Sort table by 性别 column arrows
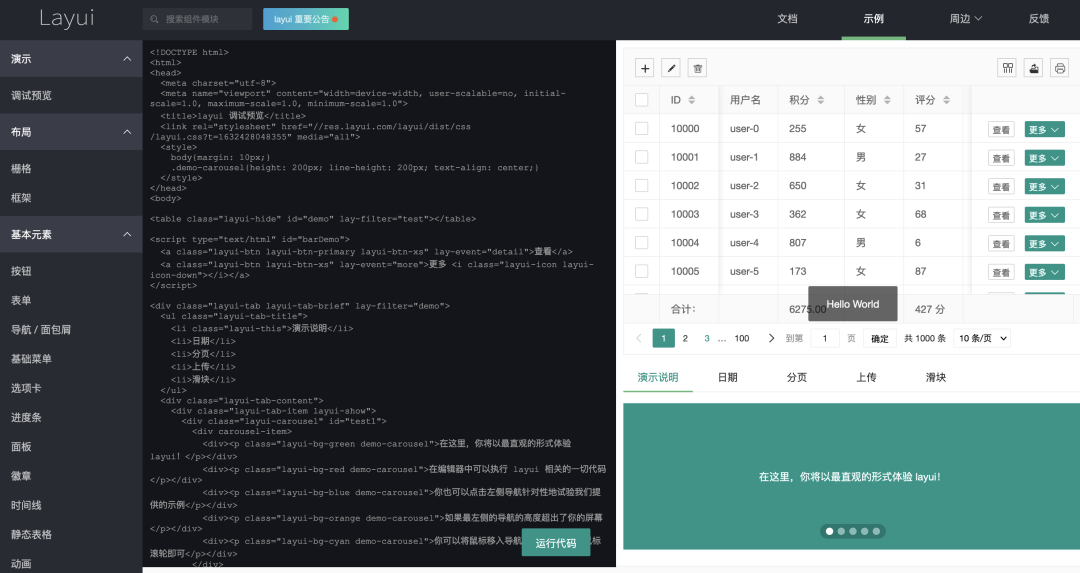This screenshot has height=573, width=1080. [887, 100]
